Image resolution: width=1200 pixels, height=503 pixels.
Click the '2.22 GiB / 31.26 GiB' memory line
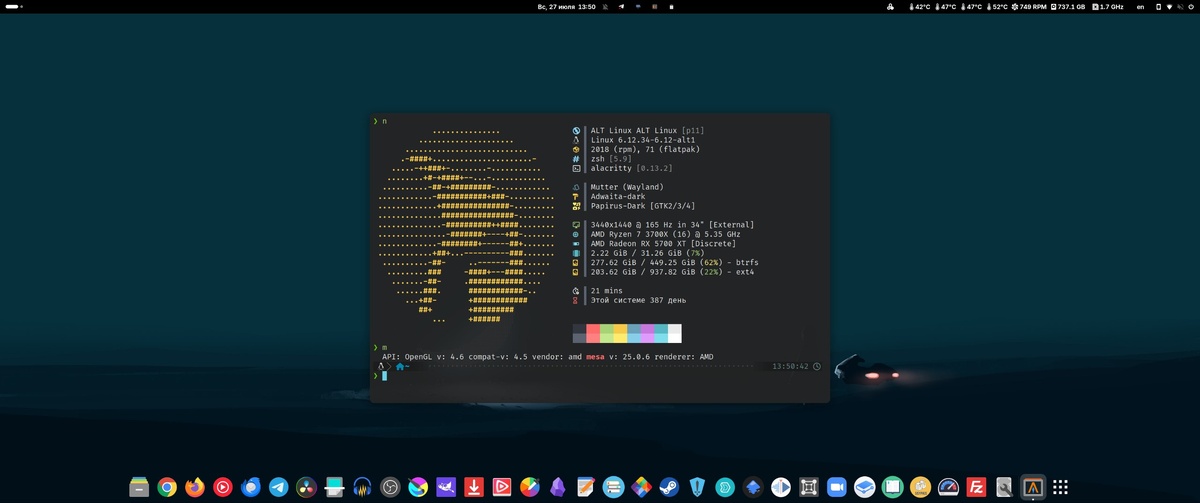[648, 253]
